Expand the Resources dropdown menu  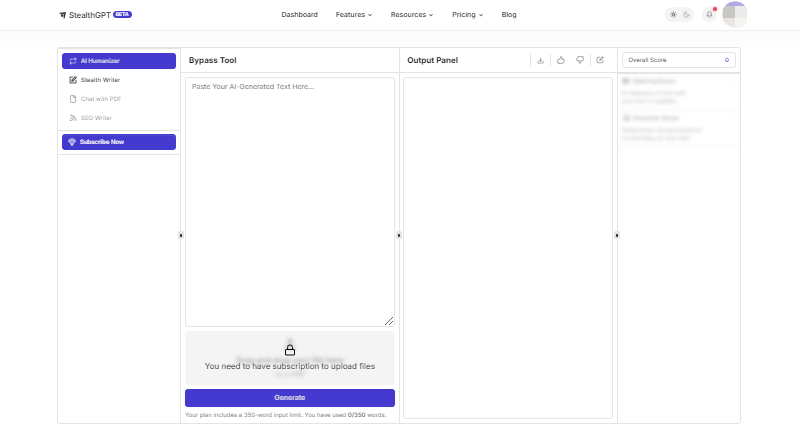[x=412, y=15]
